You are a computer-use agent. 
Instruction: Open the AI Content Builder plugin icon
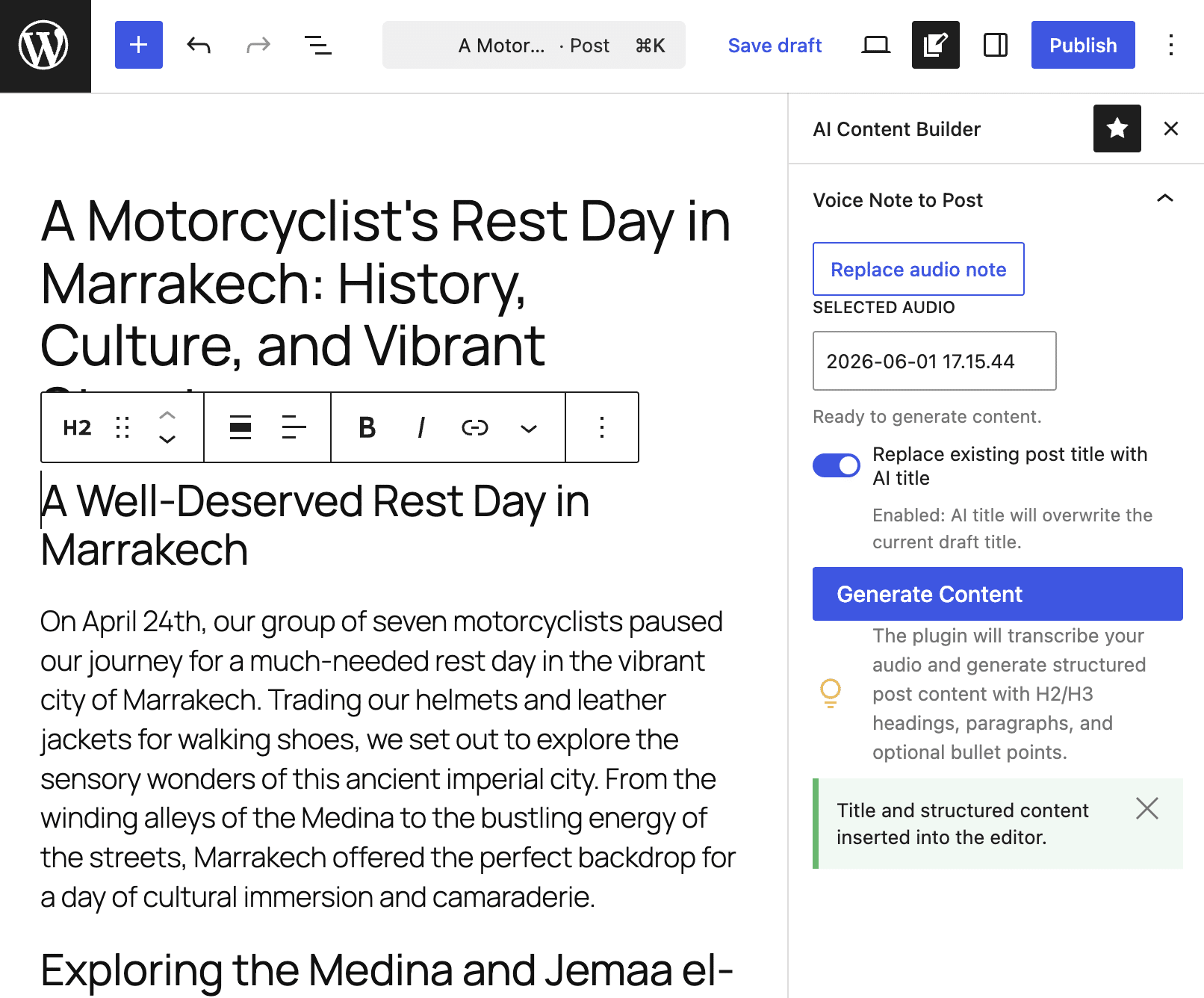936,45
